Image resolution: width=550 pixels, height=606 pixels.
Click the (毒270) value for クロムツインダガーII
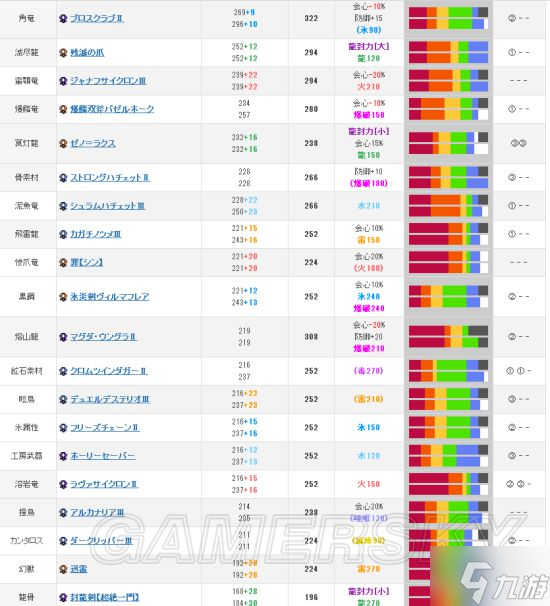369,371
